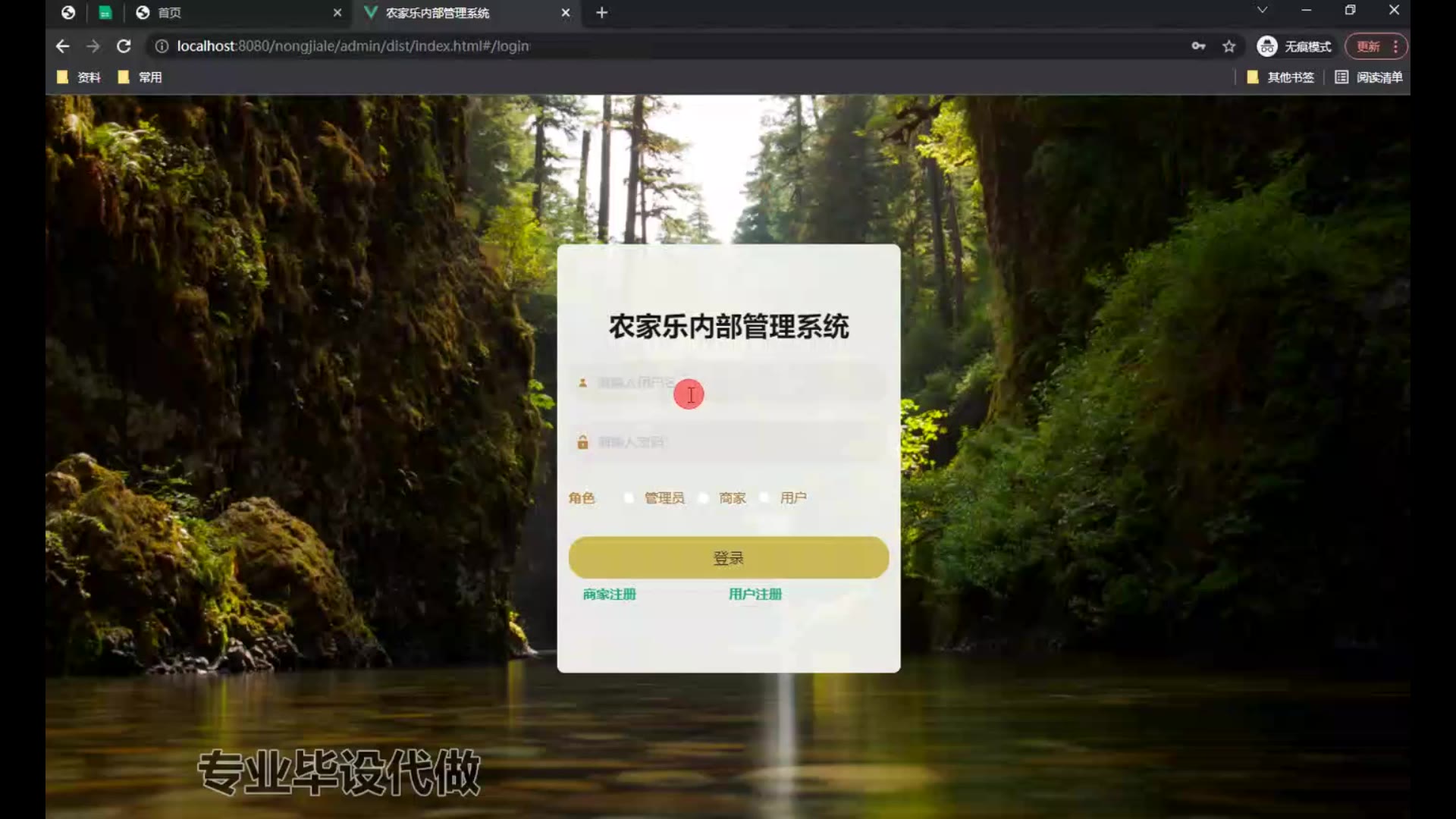Select the 管理员 role radio button
Image resolution: width=1456 pixels, height=819 pixels.
(x=629, y=497)
